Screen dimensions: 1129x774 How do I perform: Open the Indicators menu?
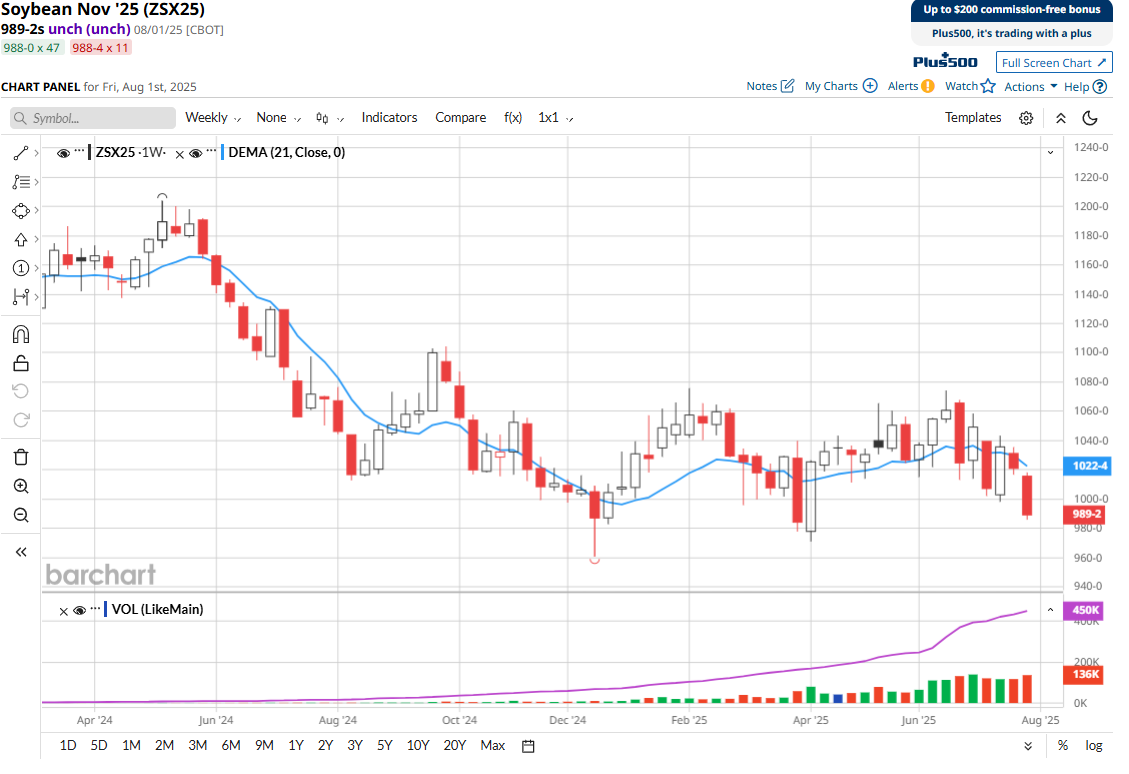coord(389,118)
